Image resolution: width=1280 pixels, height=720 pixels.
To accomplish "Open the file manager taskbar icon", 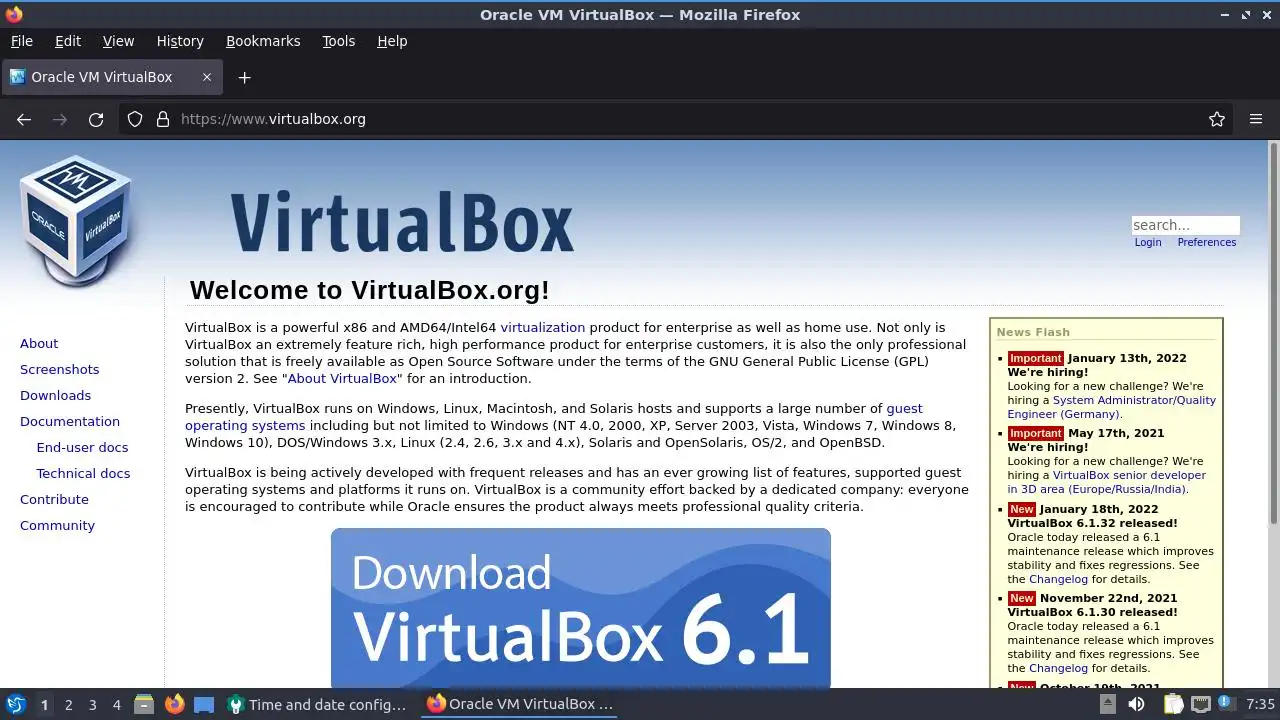I will [144, 704].
